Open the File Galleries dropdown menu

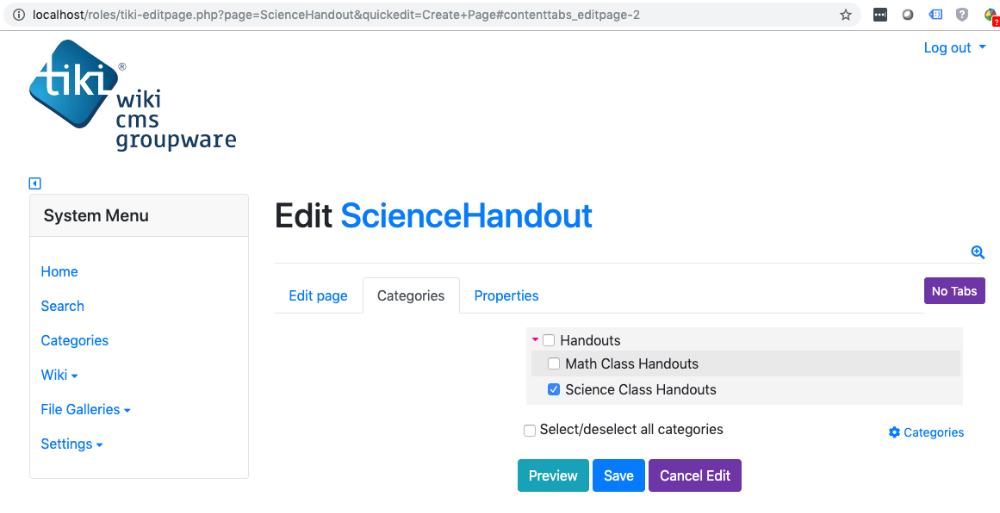[85, 410]
